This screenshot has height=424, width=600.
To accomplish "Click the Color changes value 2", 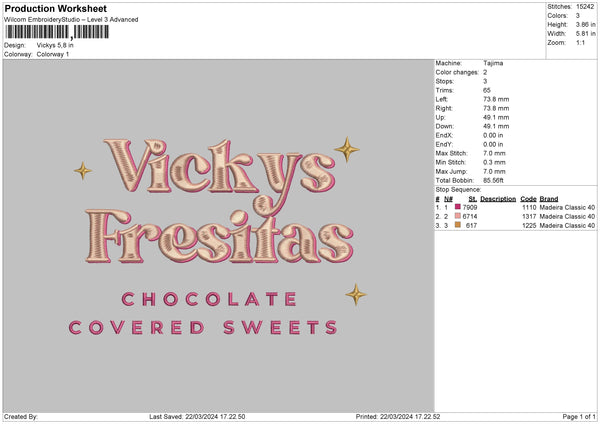I will click(x=485, y=72).
